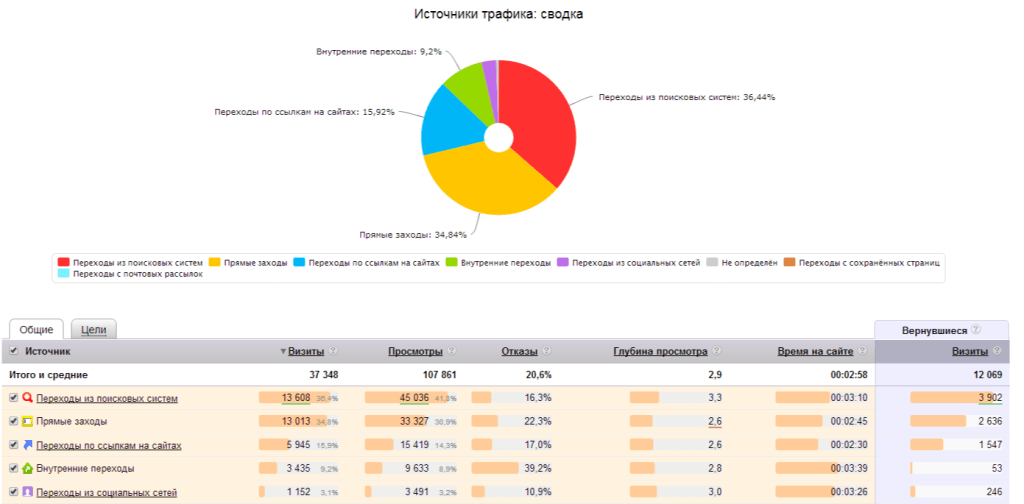Sort table by Просмотры column
The width and height of the screenshot is (1024, 504).
point(415,352)
